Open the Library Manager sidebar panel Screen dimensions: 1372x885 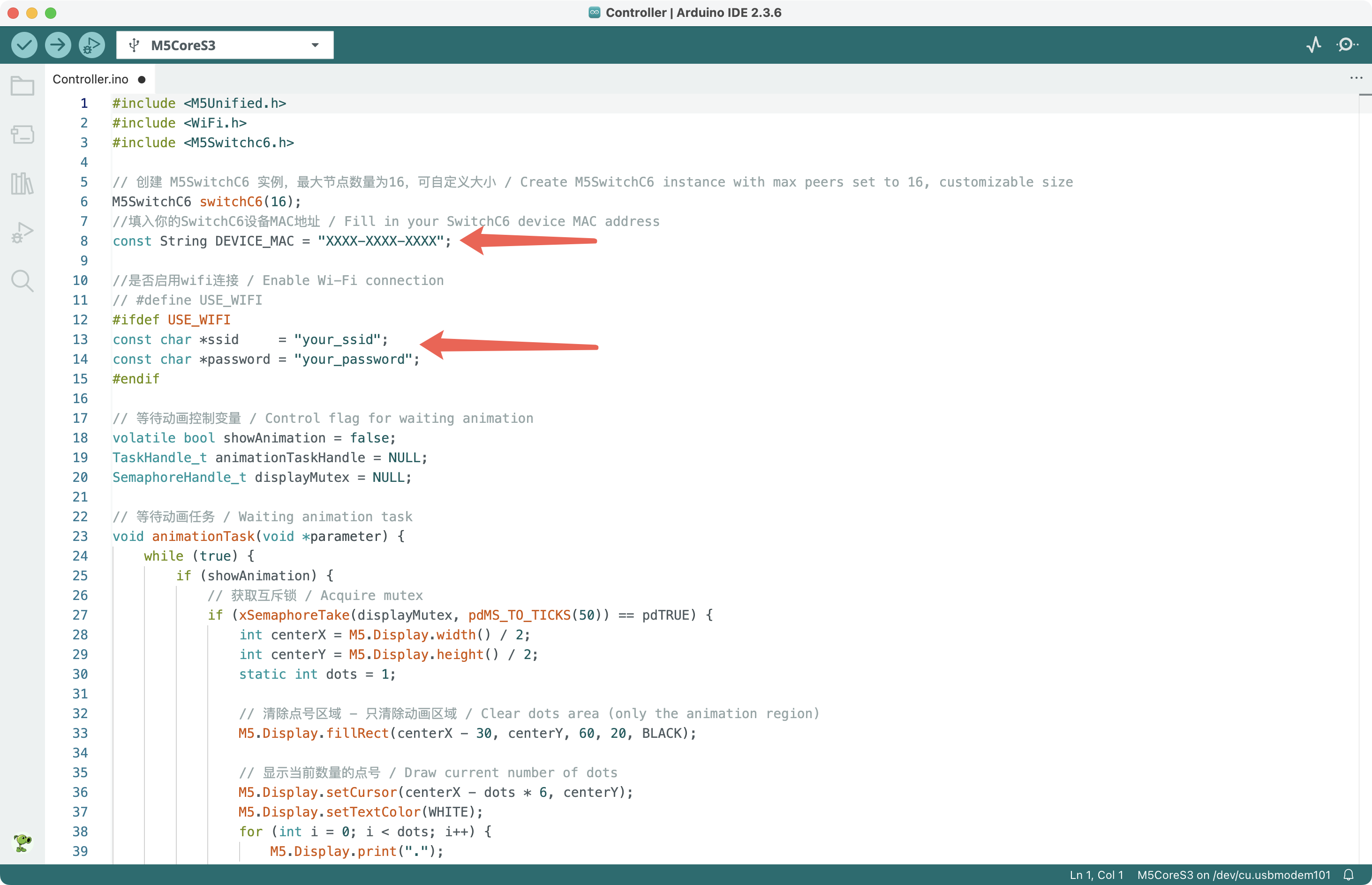tap(23, 183)
